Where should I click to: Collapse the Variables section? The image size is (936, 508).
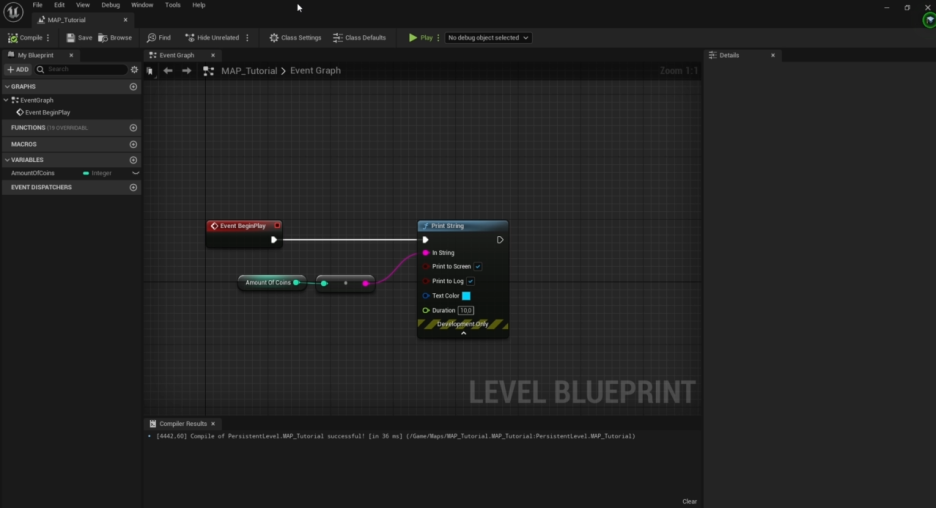[x=7, y=160]
